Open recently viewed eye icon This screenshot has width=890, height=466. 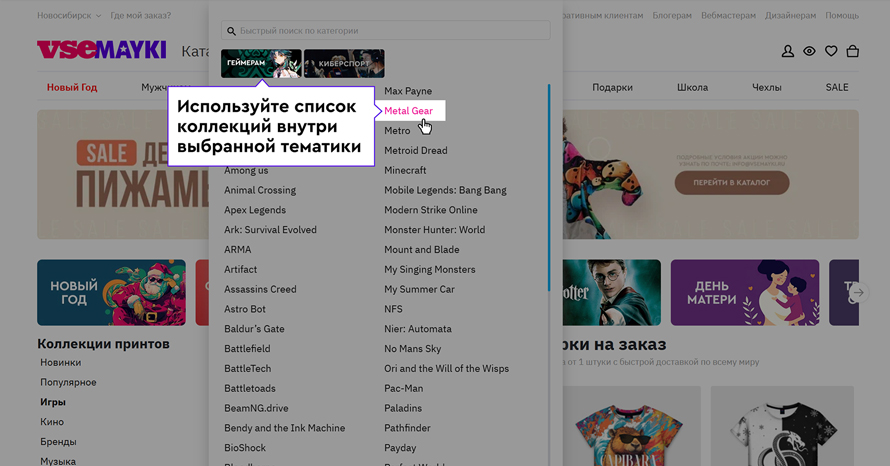pos(809,51)
